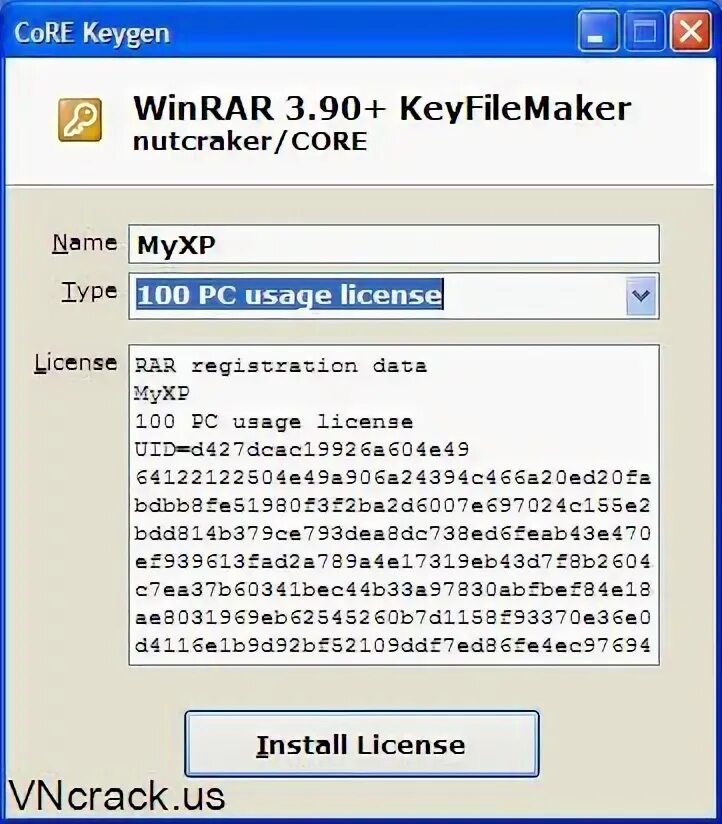Select the '100 PC usage license' combo text

click(x=290, y=294)
